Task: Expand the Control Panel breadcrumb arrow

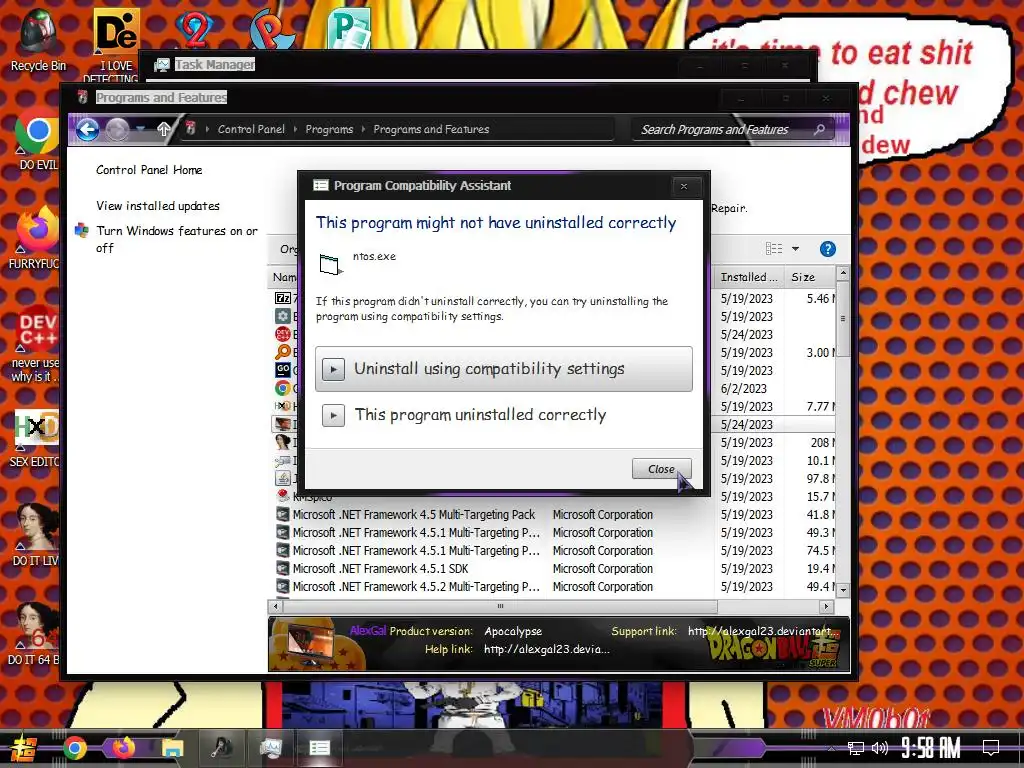Action: [x=295, y=129]
